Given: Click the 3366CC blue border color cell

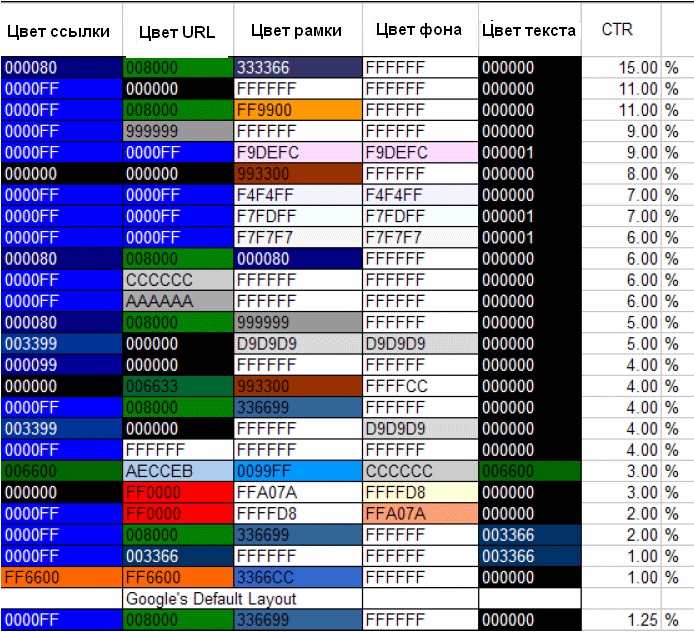Looking at the screenshot, I should pos(297,577).
